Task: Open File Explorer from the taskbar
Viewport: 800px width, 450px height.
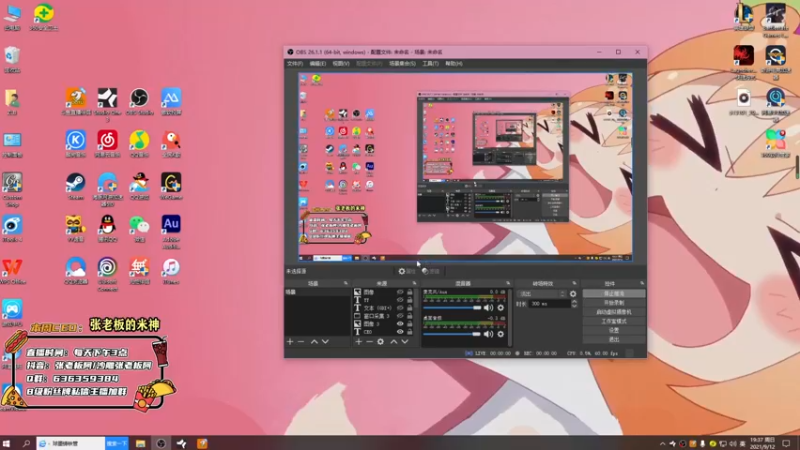Action: 140,444
